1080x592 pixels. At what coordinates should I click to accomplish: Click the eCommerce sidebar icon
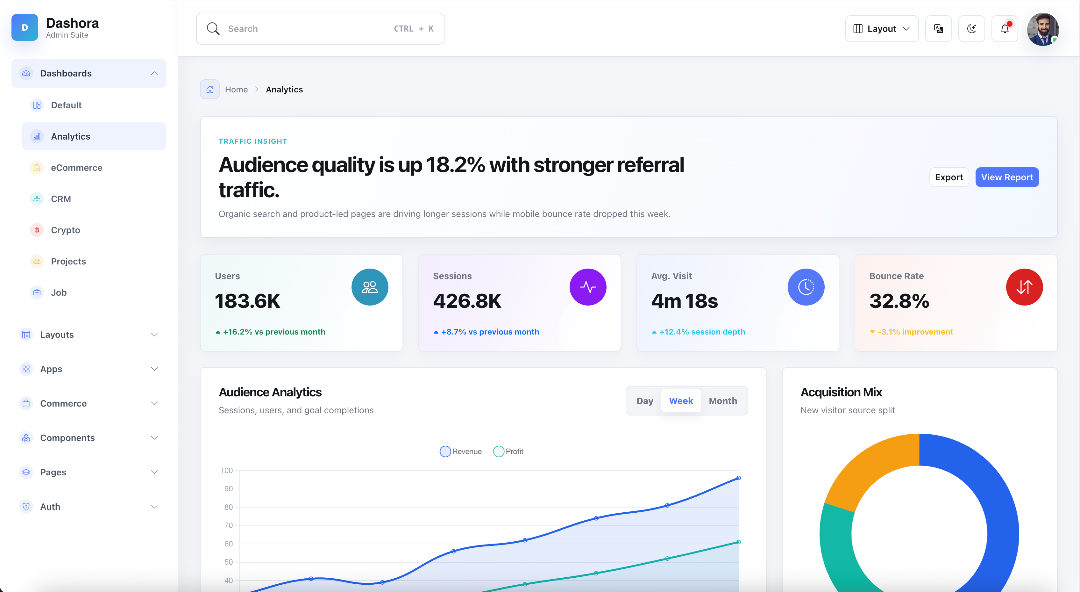click(37, 167)
